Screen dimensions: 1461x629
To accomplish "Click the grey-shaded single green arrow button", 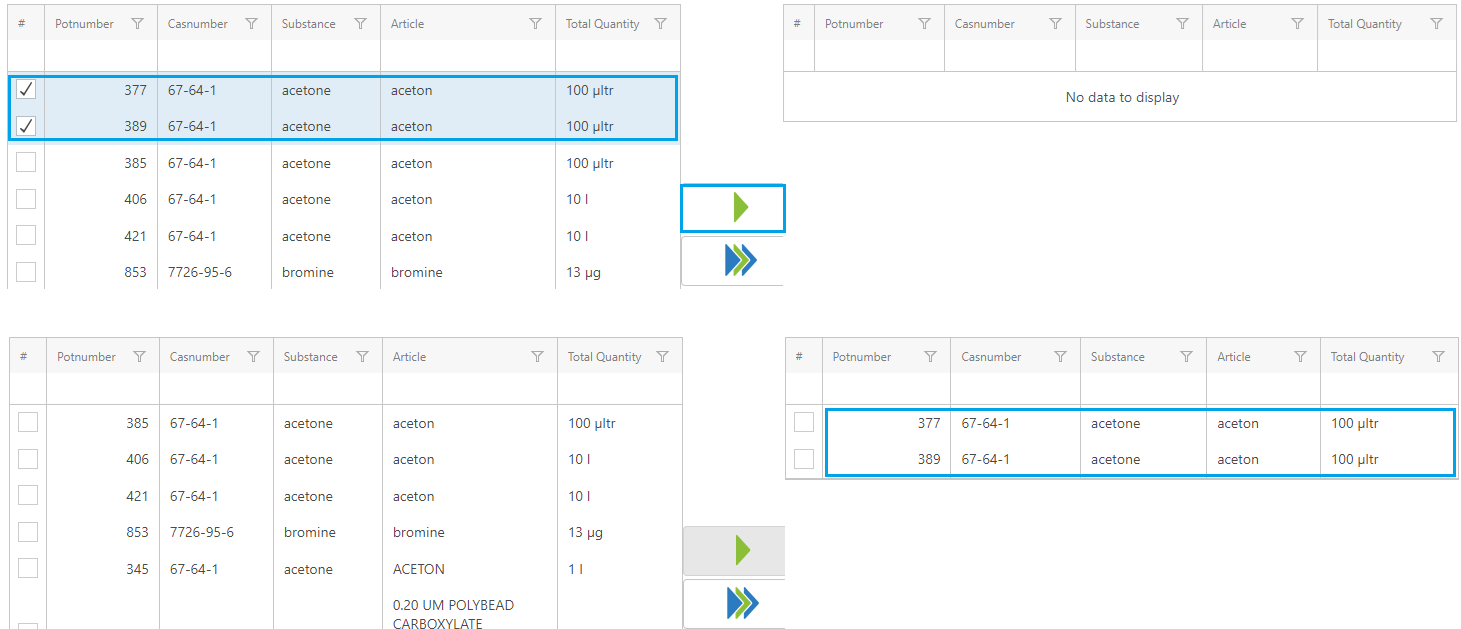I will (741, 551).
